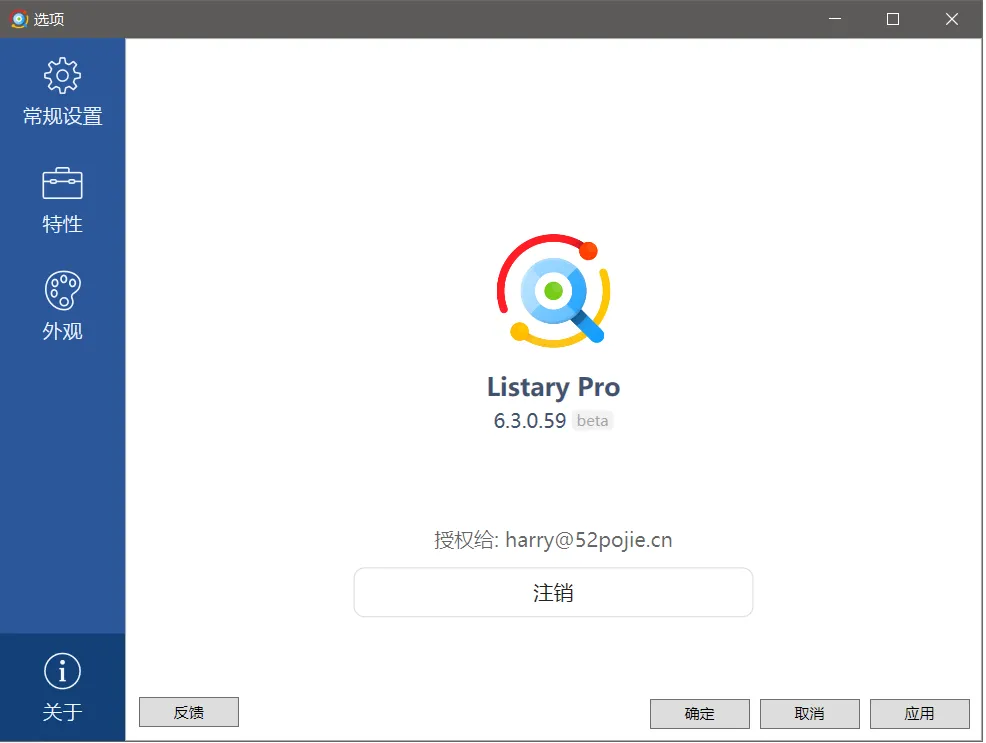Click the 特性 briefcase icon in sidebar

tap(62, 183)
